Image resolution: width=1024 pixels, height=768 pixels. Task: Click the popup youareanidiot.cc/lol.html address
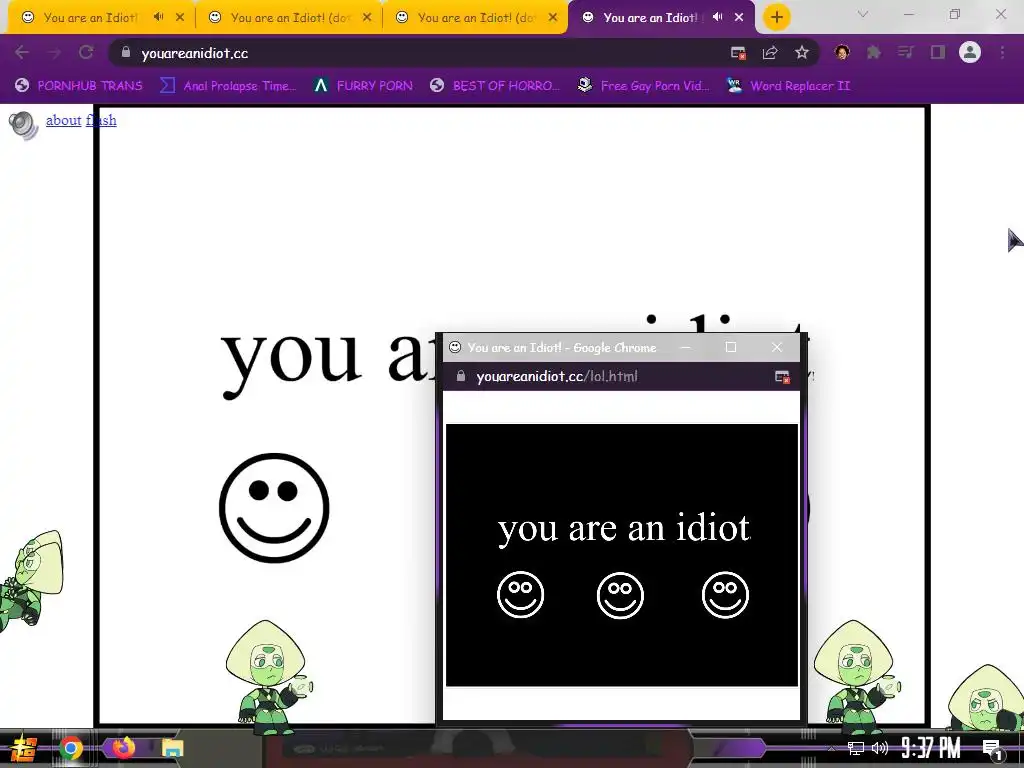pyautogui.click(x=557, y=376)
